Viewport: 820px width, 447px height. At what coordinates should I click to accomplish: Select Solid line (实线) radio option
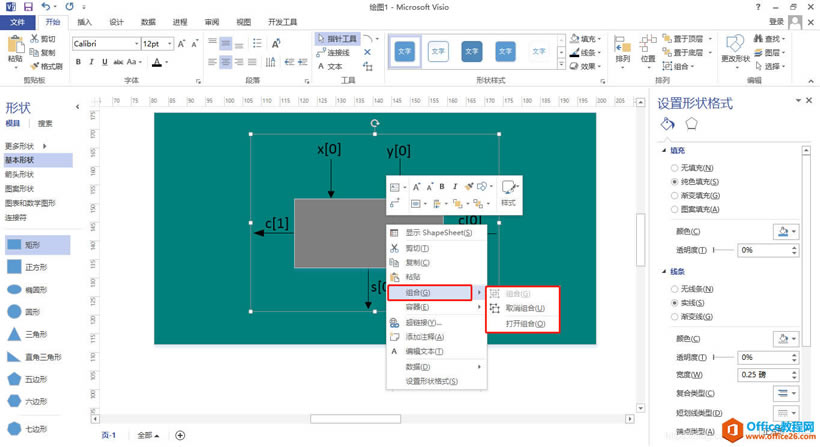674,303
